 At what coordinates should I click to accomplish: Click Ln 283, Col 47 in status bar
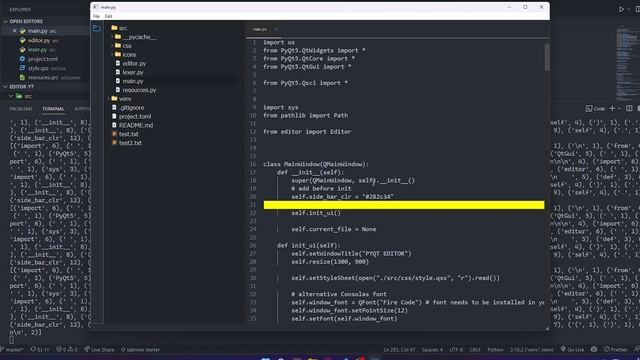click(399, 350)
